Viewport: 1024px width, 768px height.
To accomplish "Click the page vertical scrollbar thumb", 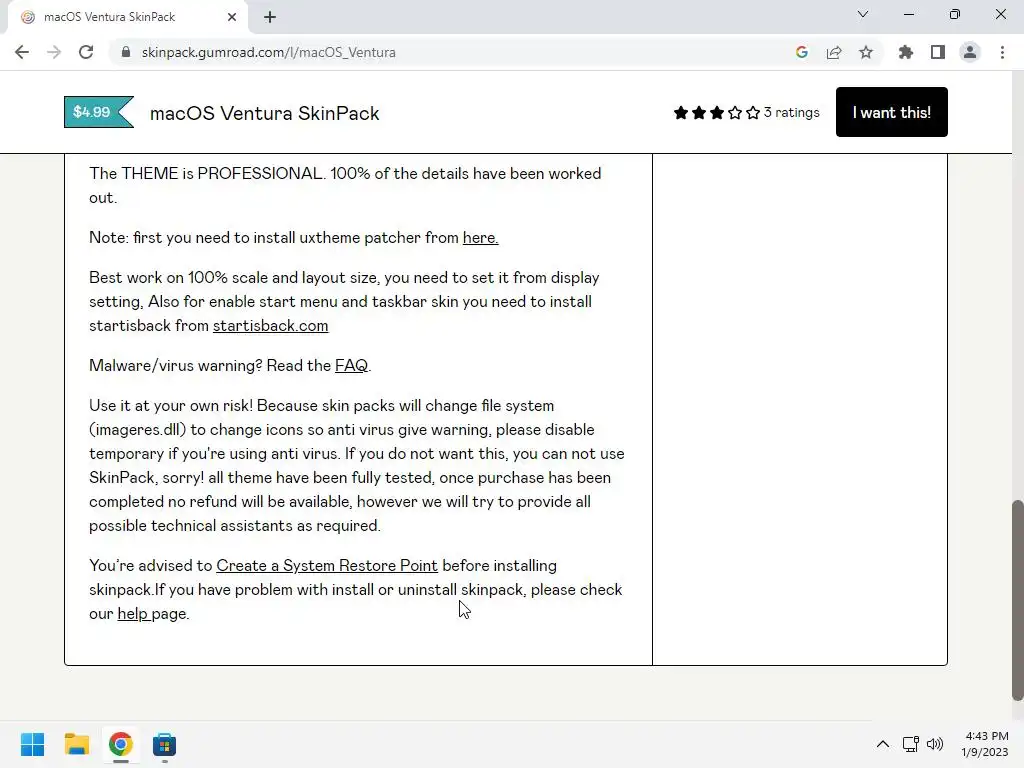I will [1017, 600].
